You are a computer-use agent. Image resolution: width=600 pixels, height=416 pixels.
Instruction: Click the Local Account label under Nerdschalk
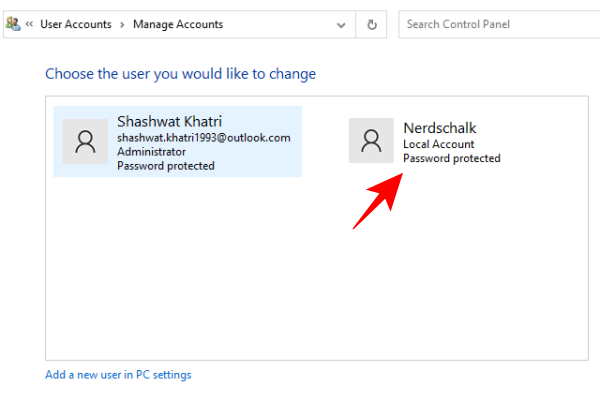pyautogui.click(x=437, y=144)
